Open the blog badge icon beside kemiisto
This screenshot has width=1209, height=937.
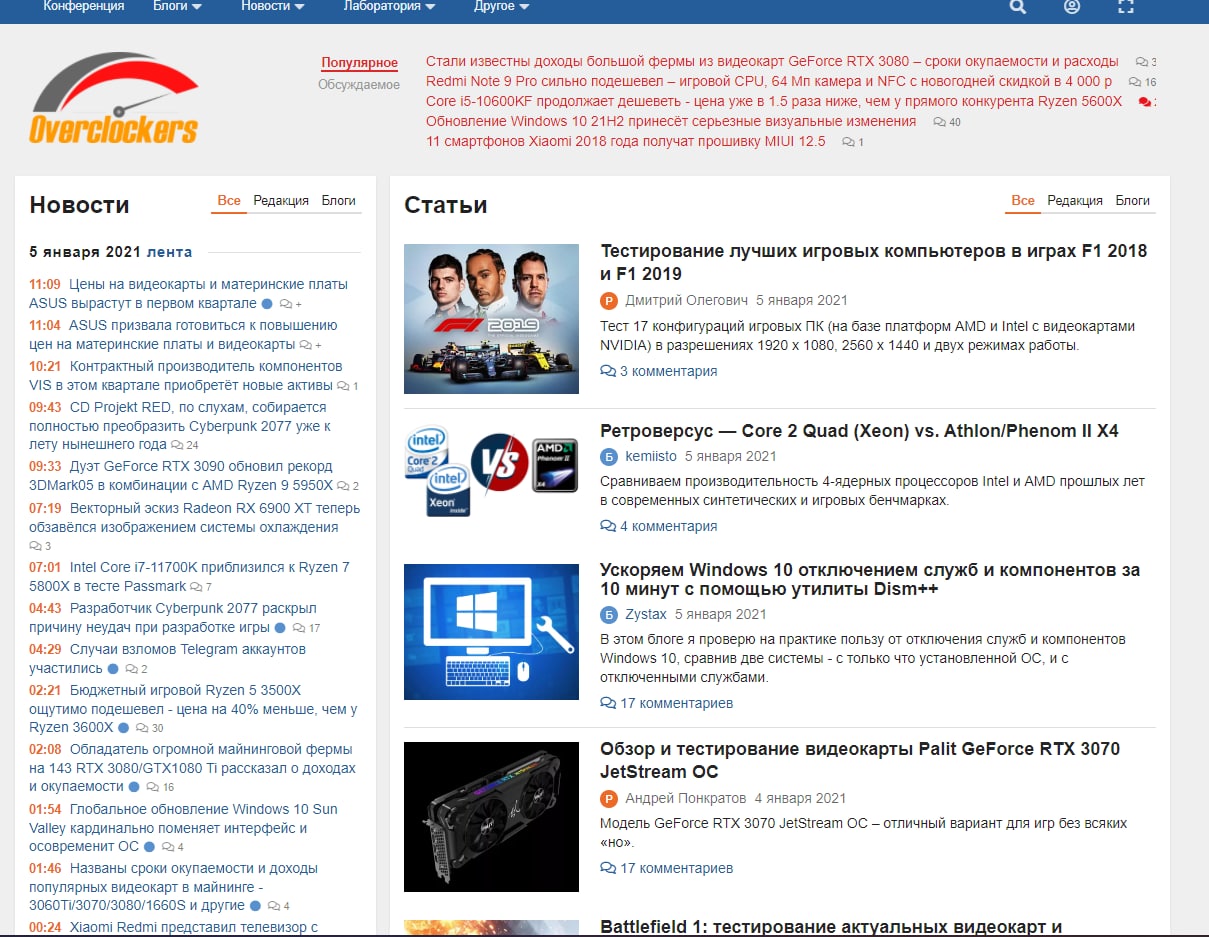pos(609,456)
